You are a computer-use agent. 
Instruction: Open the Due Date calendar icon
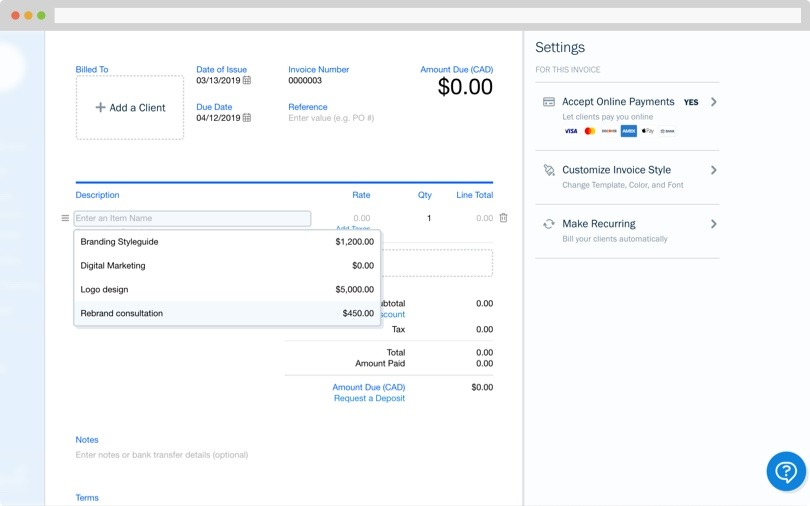coord(247,118)
